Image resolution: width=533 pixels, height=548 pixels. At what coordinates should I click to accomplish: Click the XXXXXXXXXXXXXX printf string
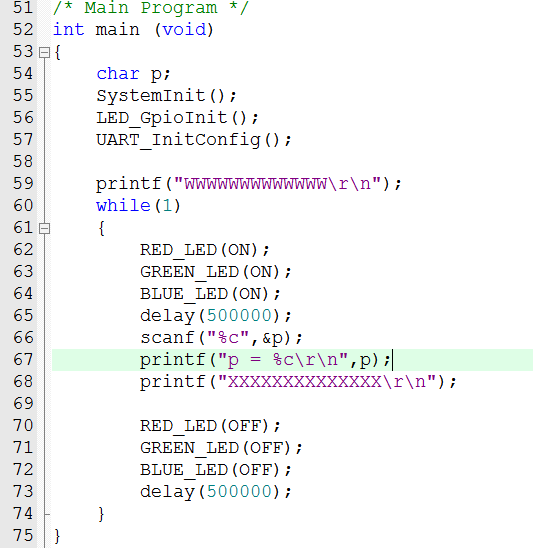tap(327, 382)
